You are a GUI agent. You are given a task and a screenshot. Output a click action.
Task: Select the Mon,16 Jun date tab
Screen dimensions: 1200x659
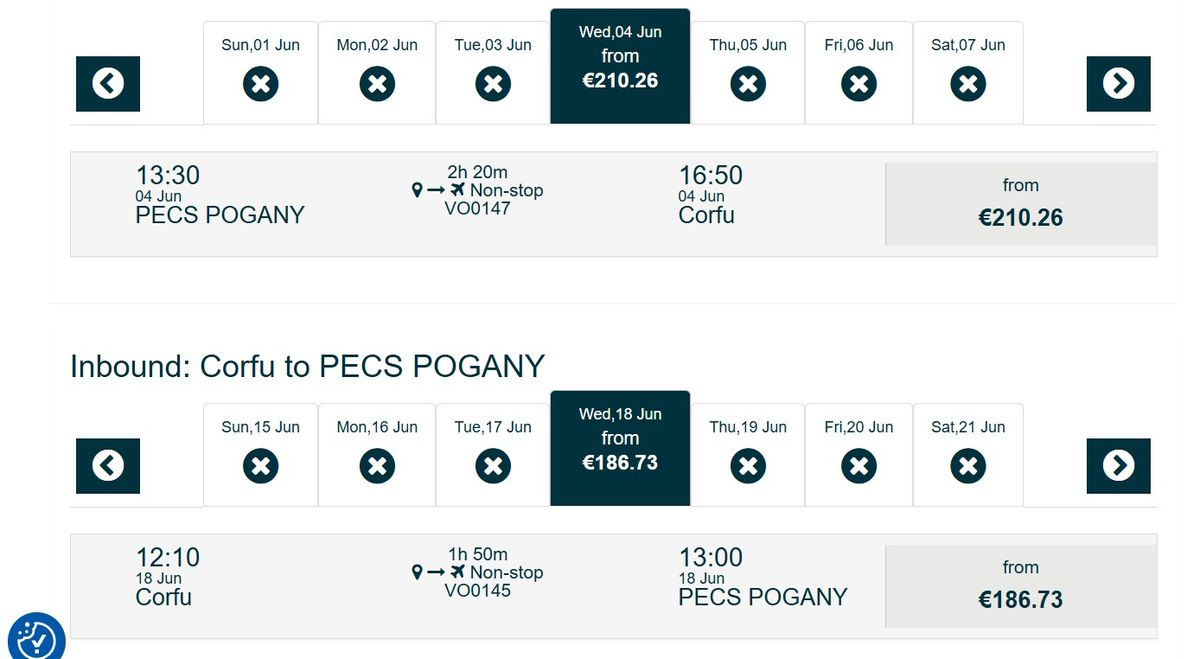(377, 455)
